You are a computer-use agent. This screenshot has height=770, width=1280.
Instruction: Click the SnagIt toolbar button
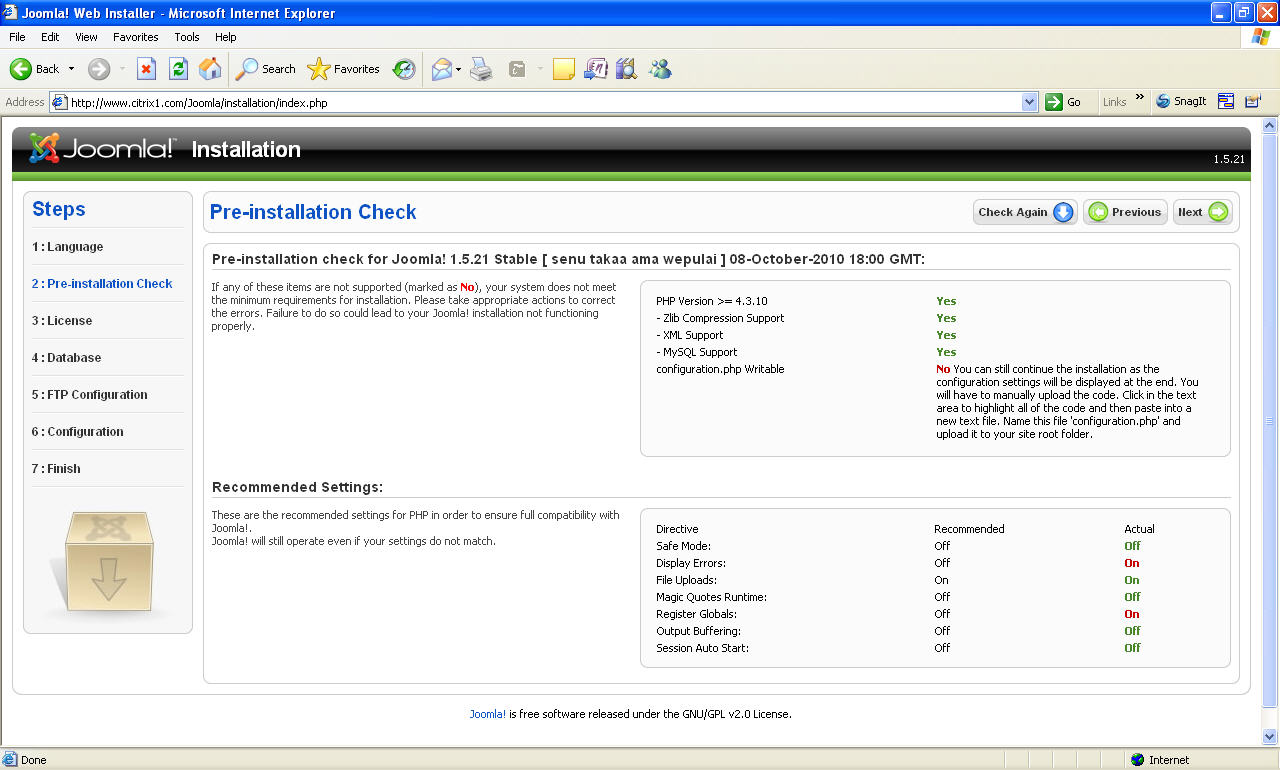[1181, 102]
